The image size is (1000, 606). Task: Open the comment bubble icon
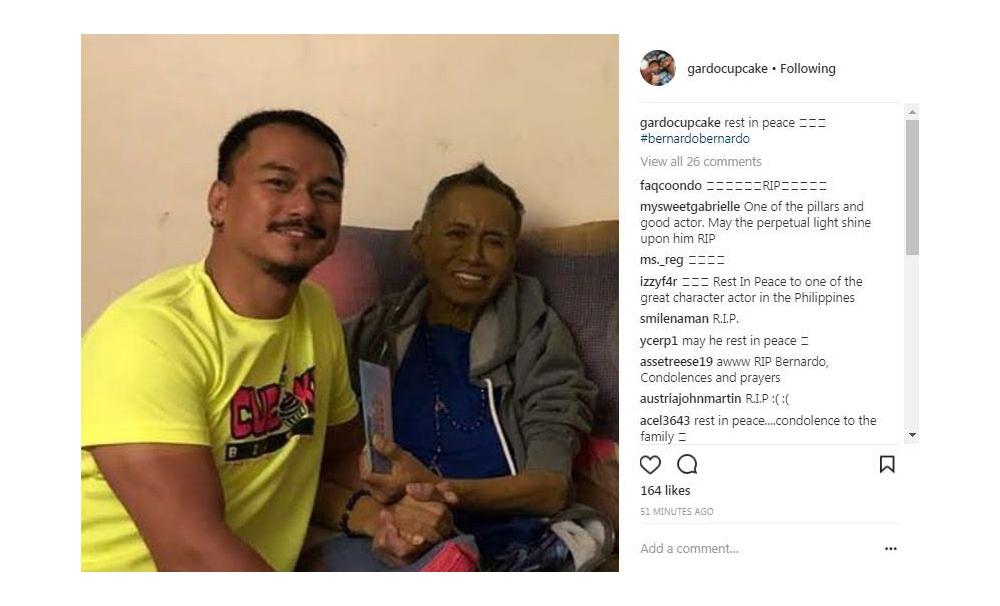coord(687,464)
